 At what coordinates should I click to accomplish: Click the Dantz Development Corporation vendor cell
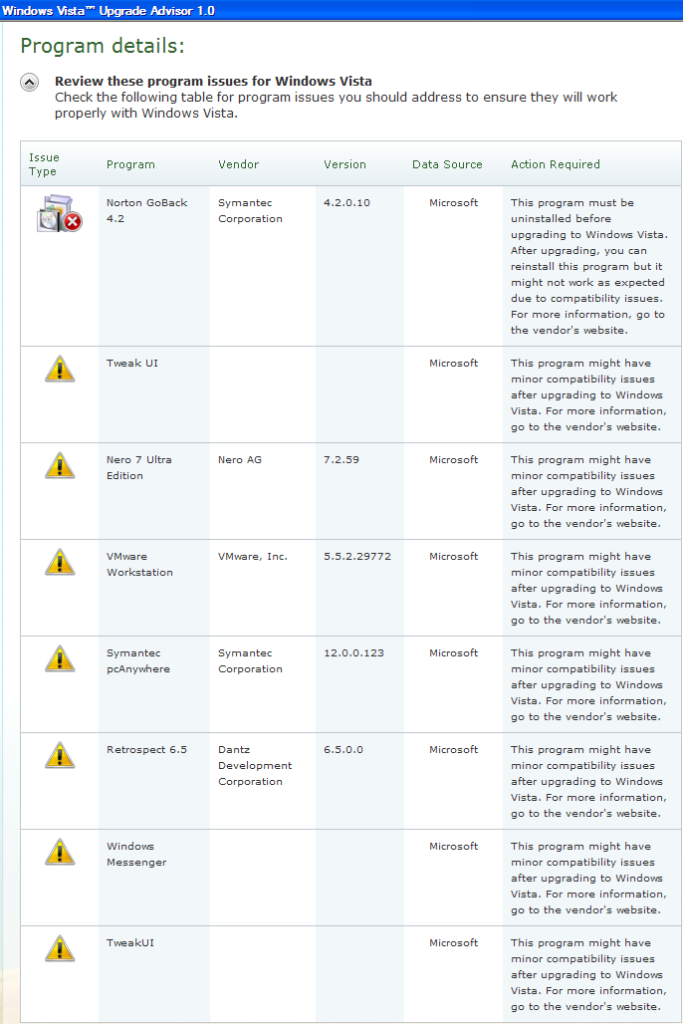pos(255,765)
